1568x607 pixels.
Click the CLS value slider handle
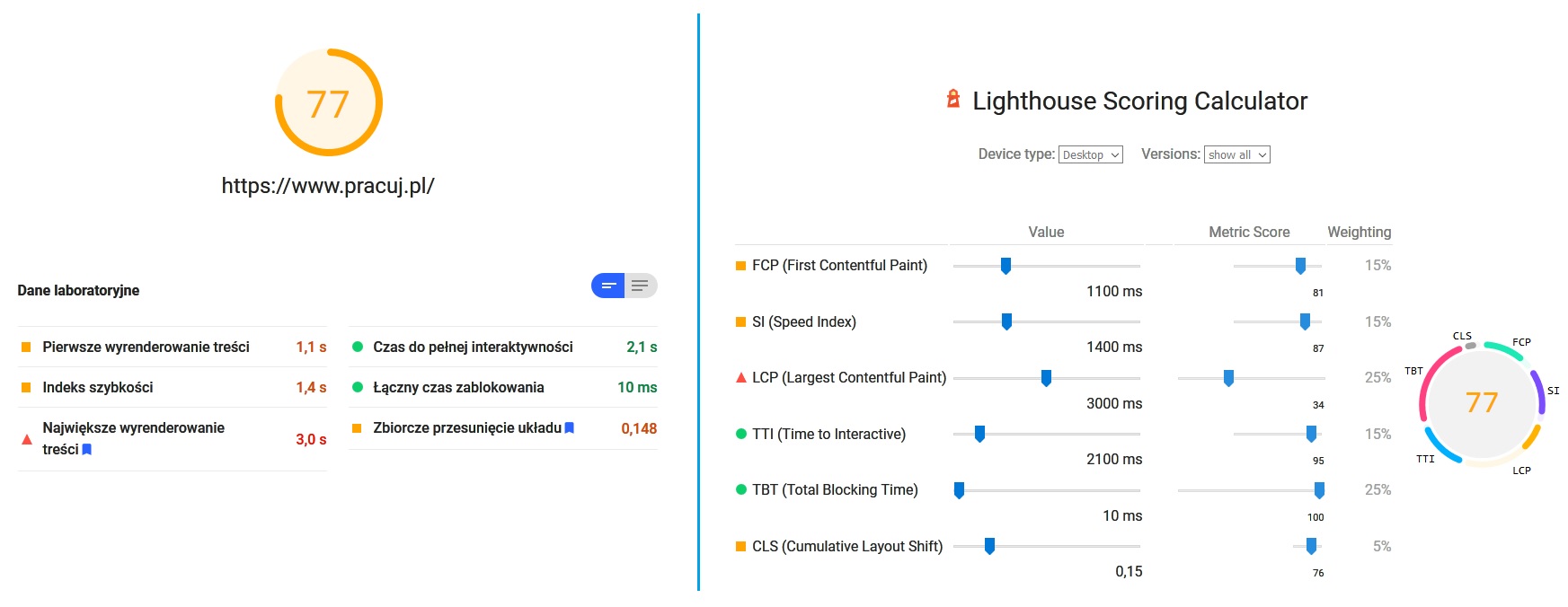pos(989,546)
